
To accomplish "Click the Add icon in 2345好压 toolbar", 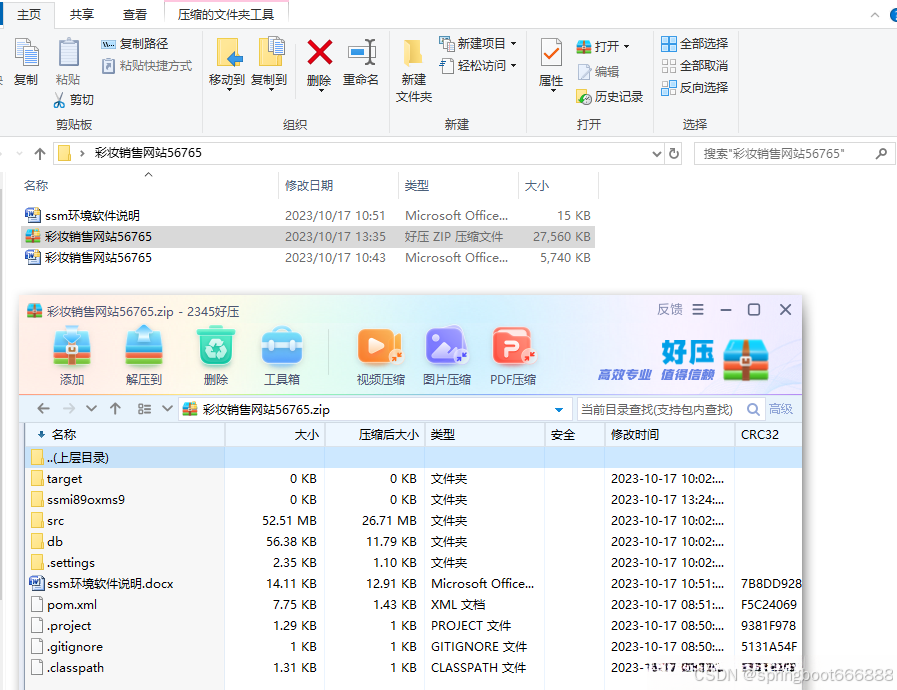I will click(x=72, y=346).
